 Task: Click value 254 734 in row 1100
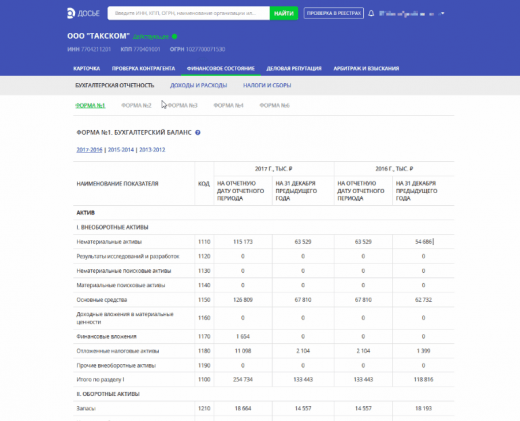tap(243, 379)
